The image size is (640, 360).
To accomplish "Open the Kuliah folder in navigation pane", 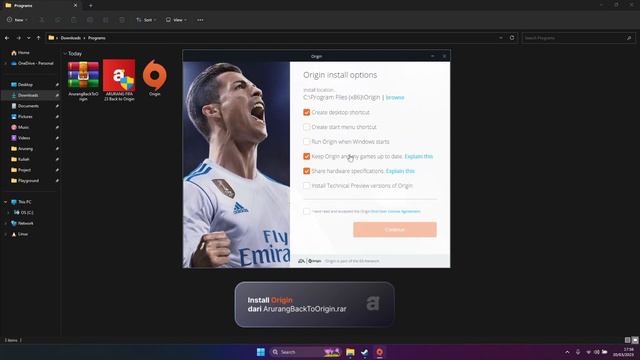I will pos(20,159).
